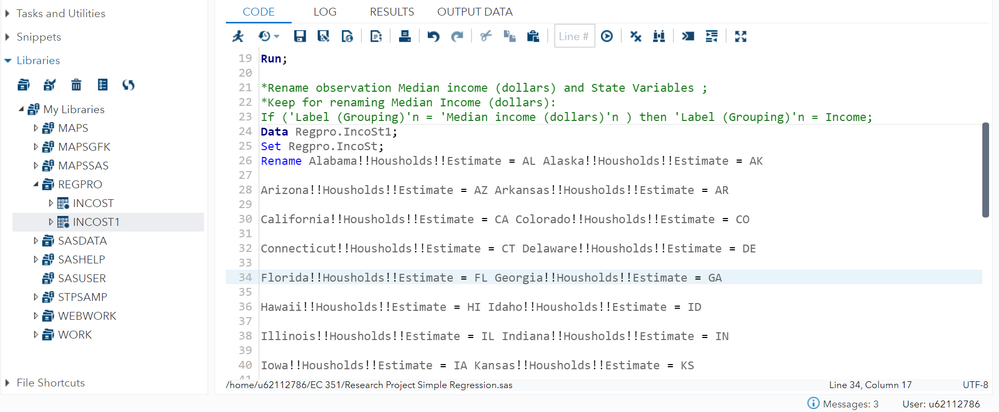Expand the MAPSGFK library
Image resolution: width=999 pixels, height=412 pixels.
pyautogui.click(x=36, y=147)
